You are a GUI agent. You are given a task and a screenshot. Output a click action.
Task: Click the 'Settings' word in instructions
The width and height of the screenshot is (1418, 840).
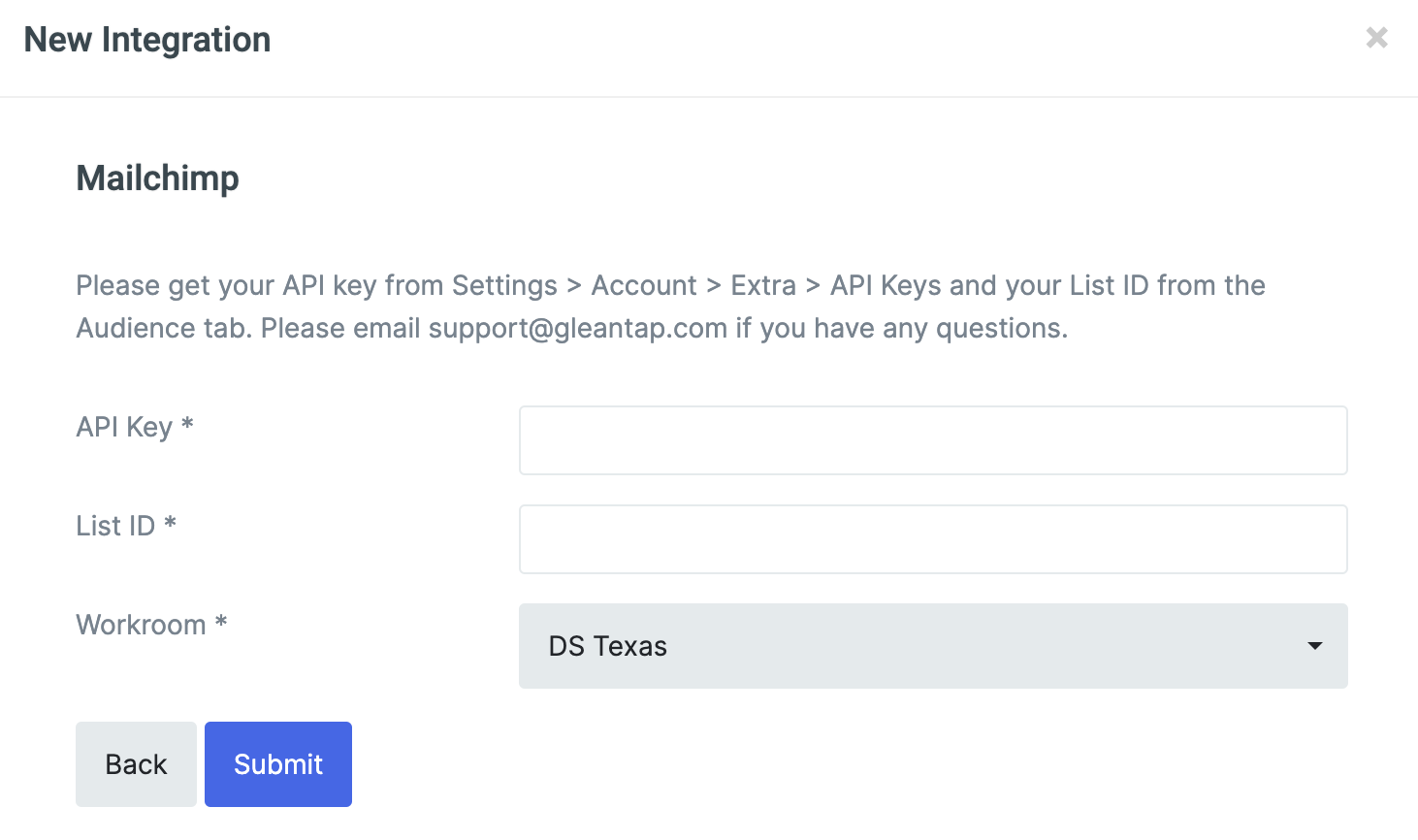point(504,285)
